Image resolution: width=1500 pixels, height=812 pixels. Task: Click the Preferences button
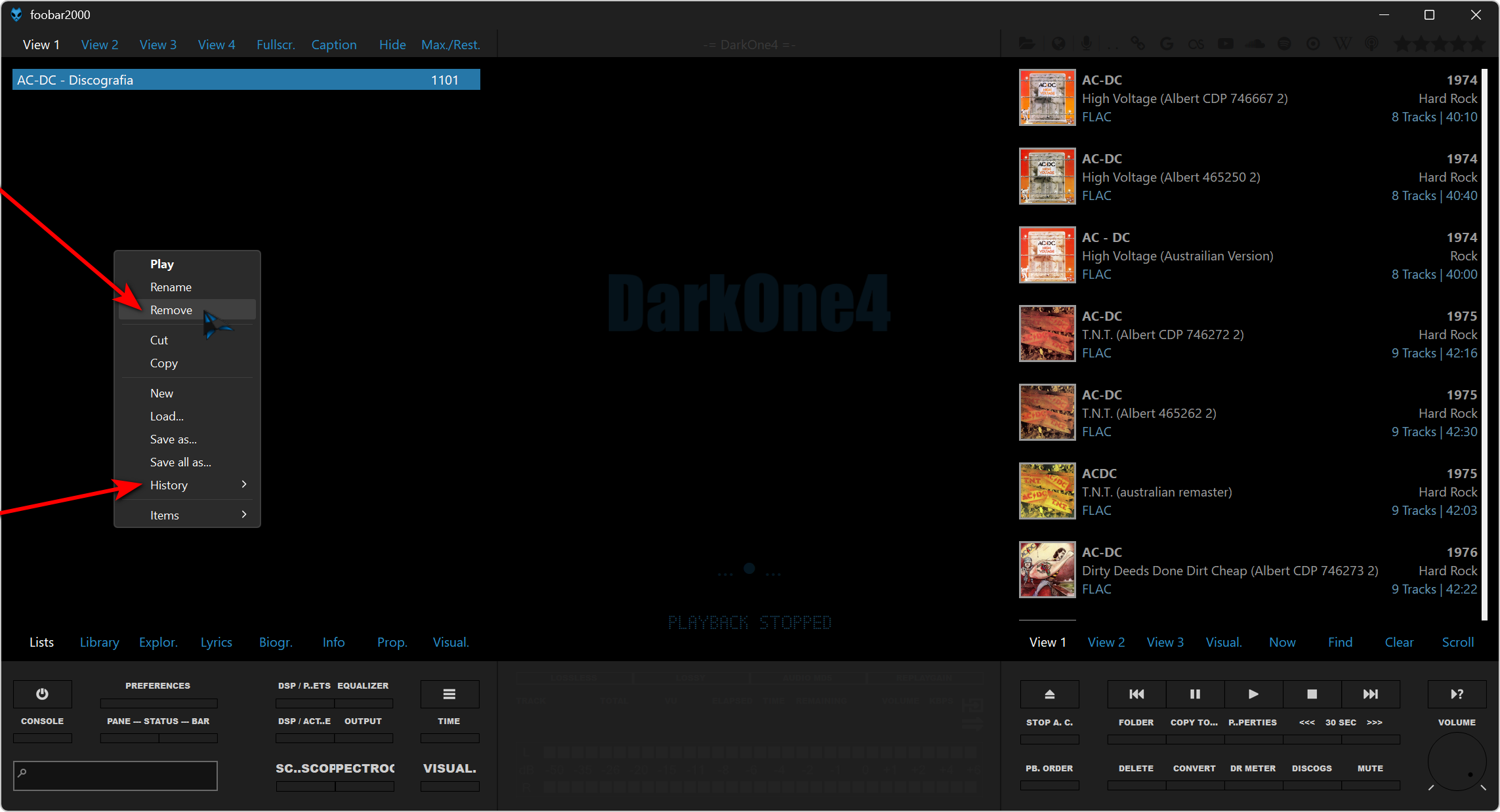(157, 685)
